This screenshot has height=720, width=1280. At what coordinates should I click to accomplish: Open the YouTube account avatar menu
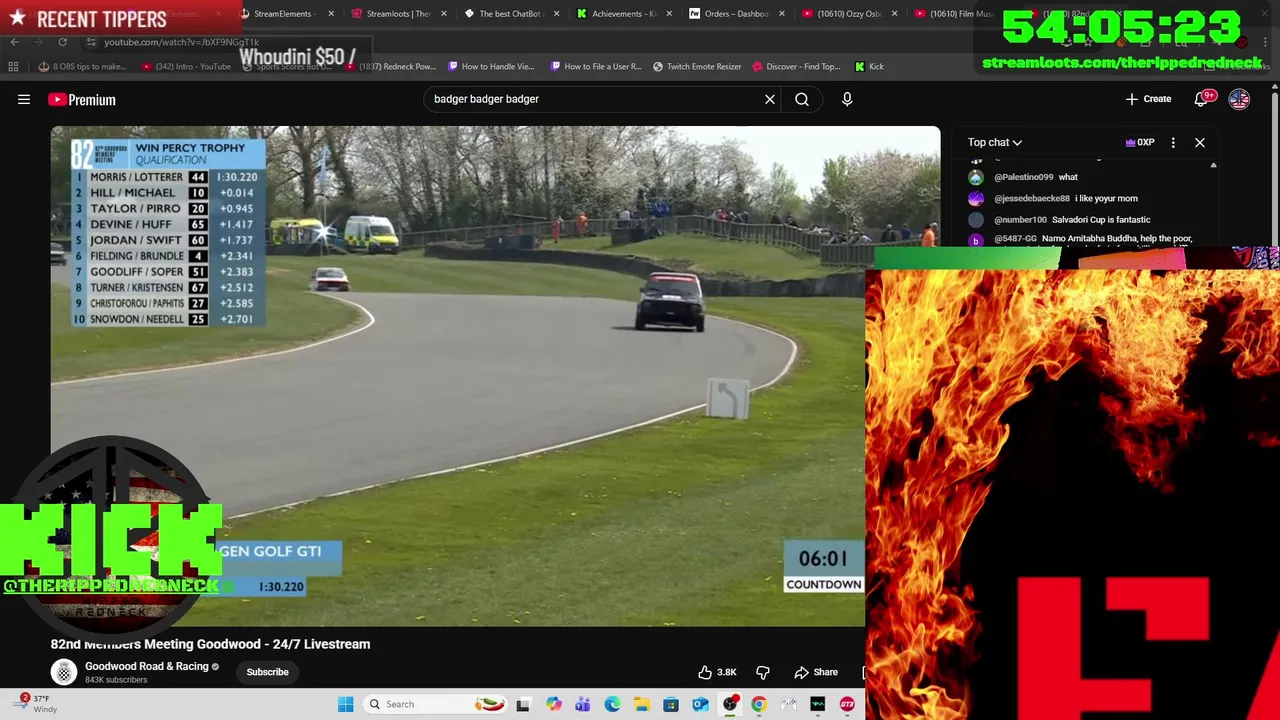click(x=1239, y=99)
